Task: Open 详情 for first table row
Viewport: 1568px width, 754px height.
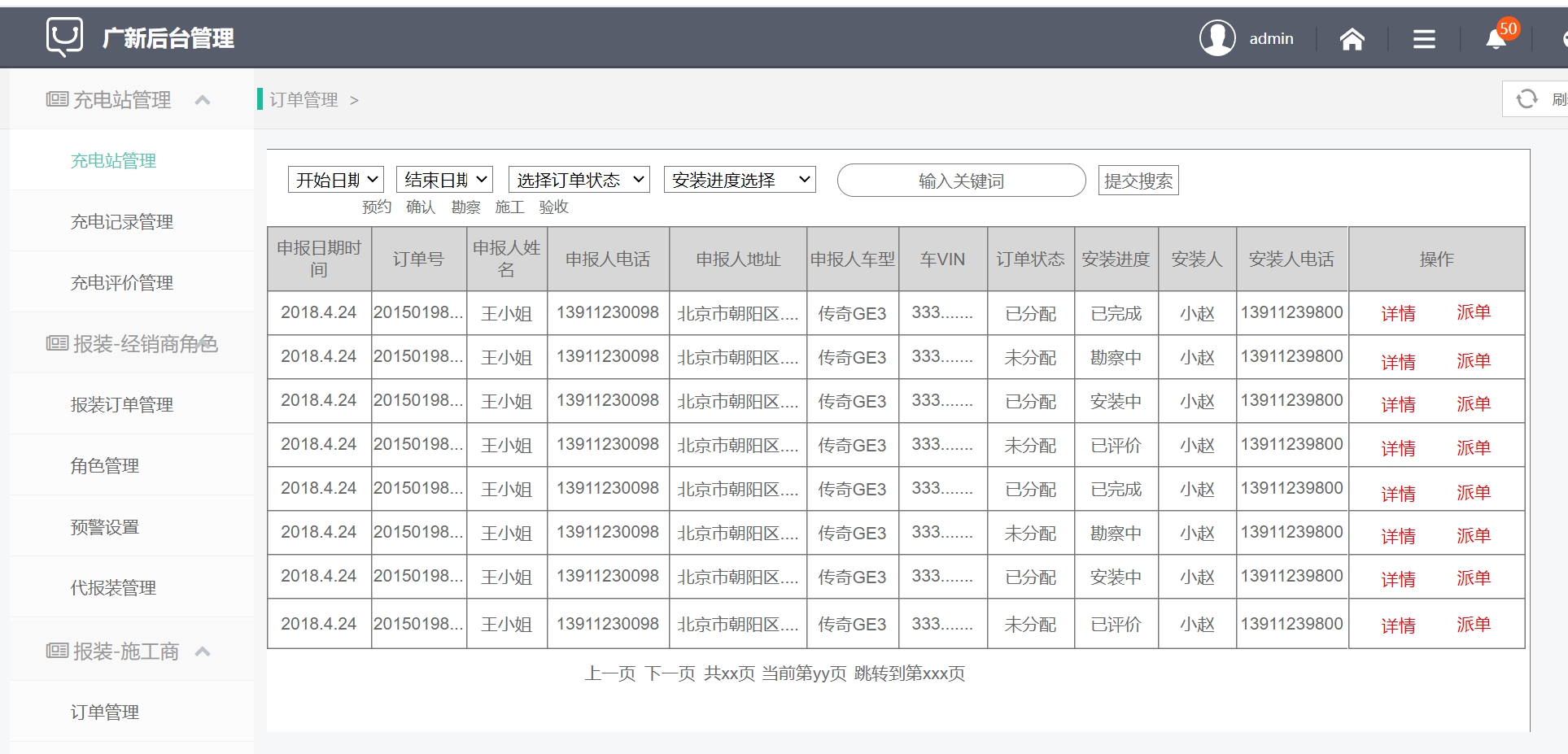Action: click(x=1399, y=313)
